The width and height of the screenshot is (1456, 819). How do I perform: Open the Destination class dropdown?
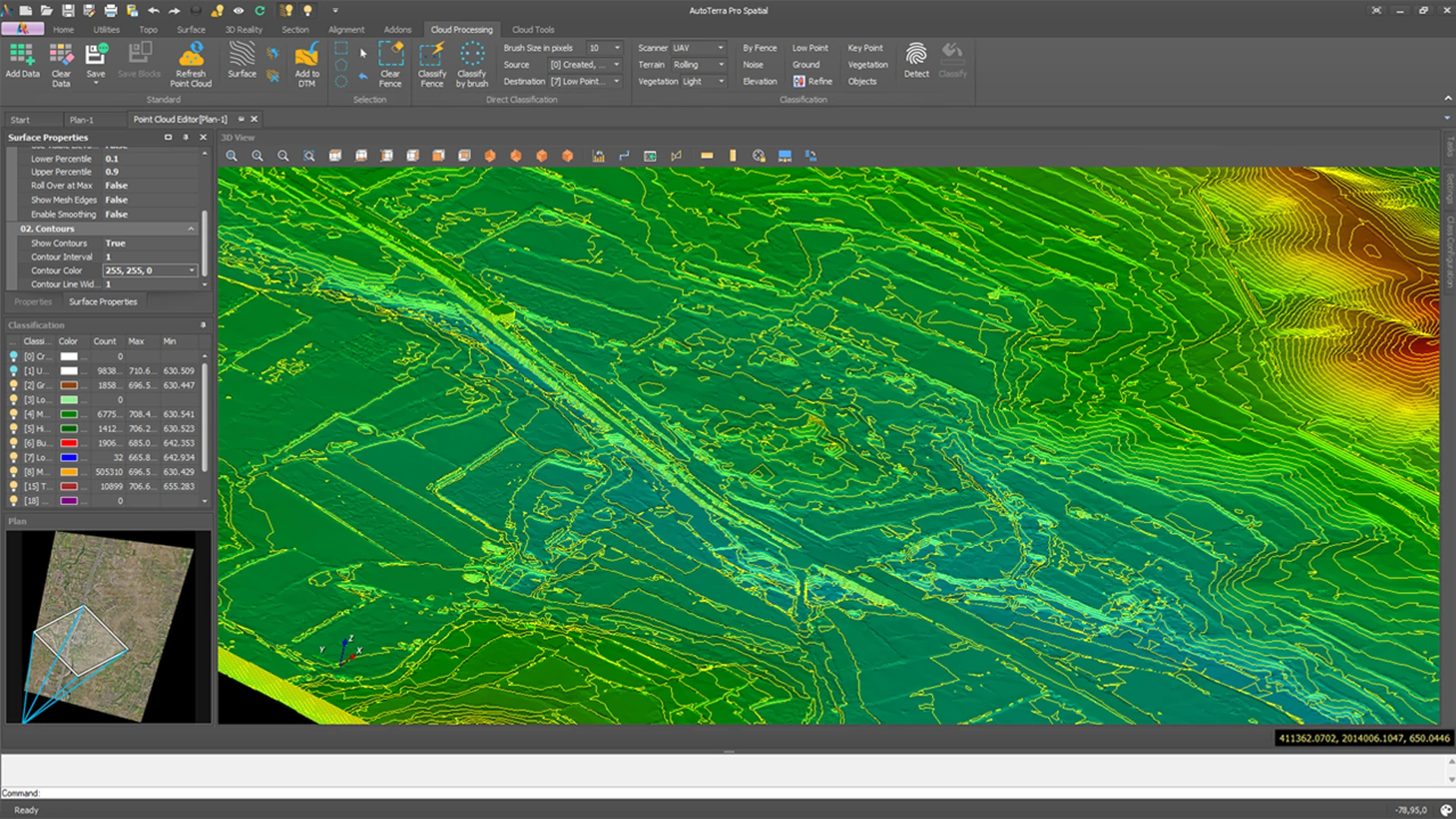[x=617, y=81]
